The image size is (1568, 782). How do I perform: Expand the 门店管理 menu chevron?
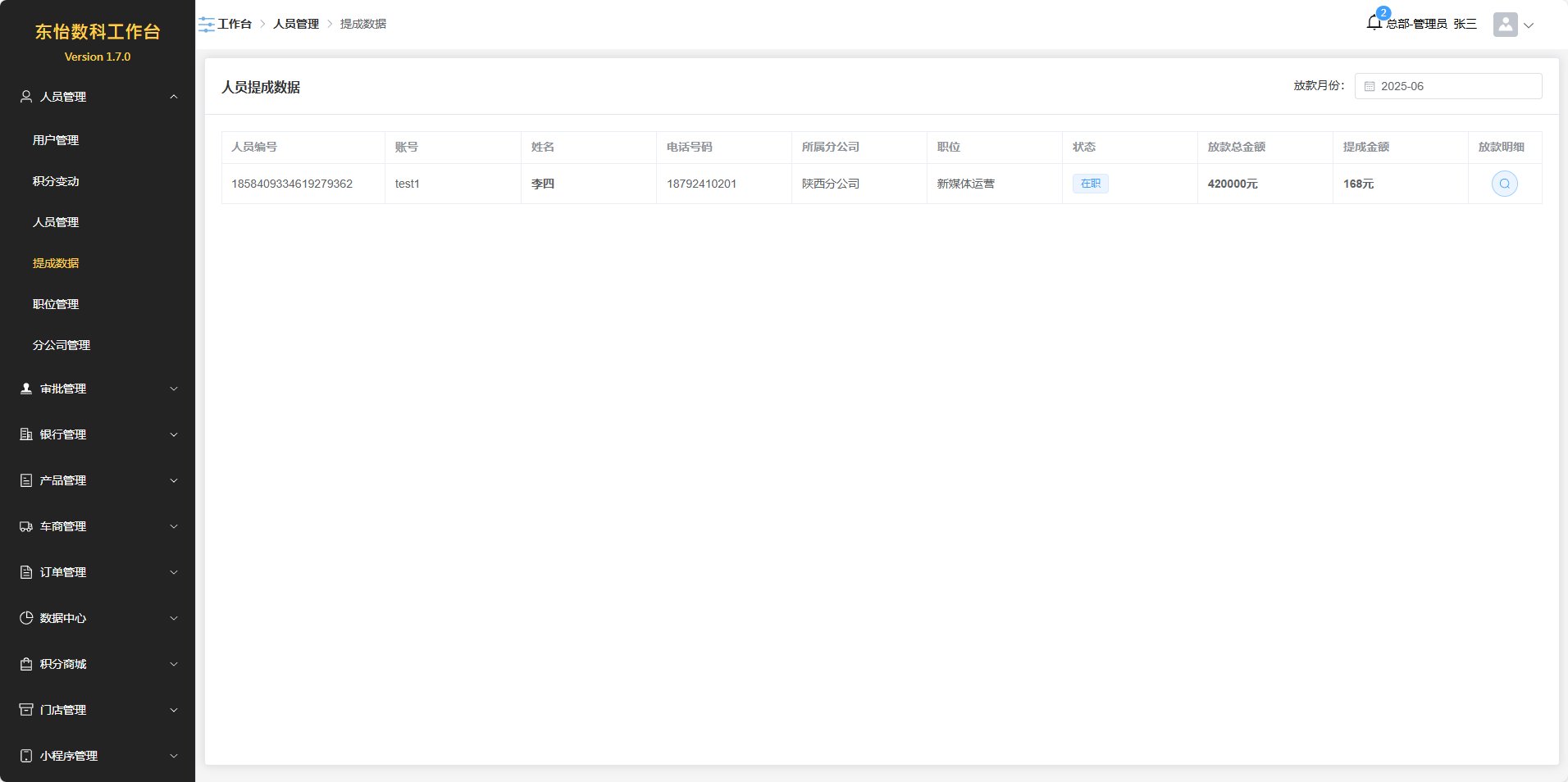(x=173, y=710)
